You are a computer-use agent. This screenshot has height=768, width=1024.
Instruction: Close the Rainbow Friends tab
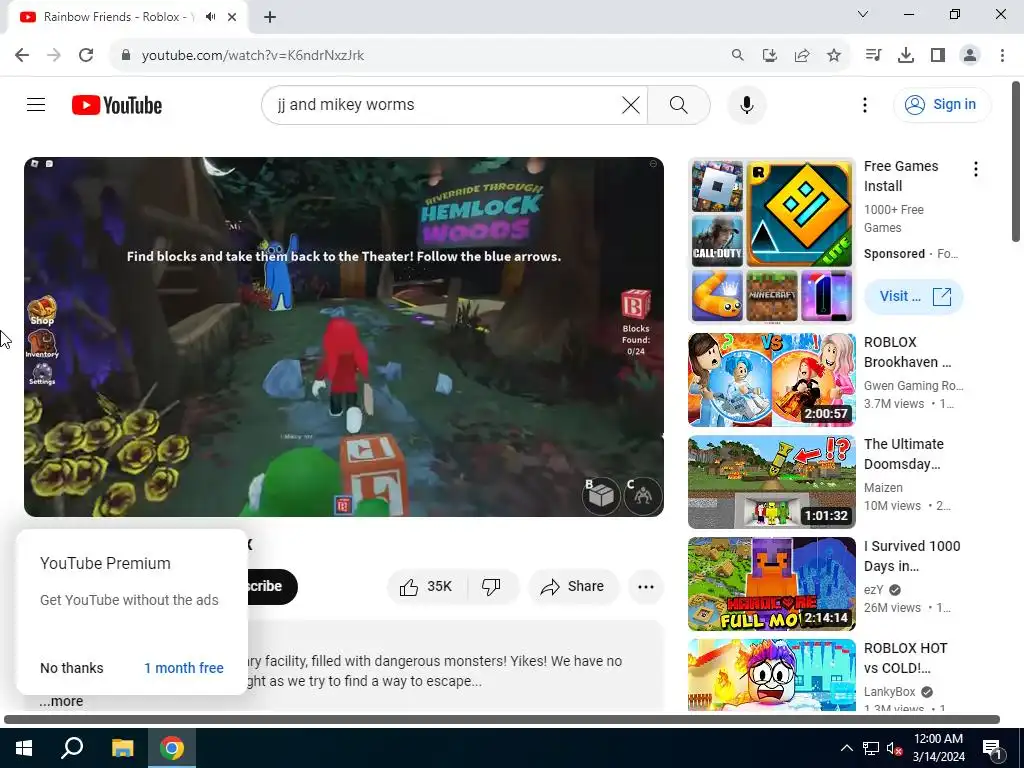232,17
